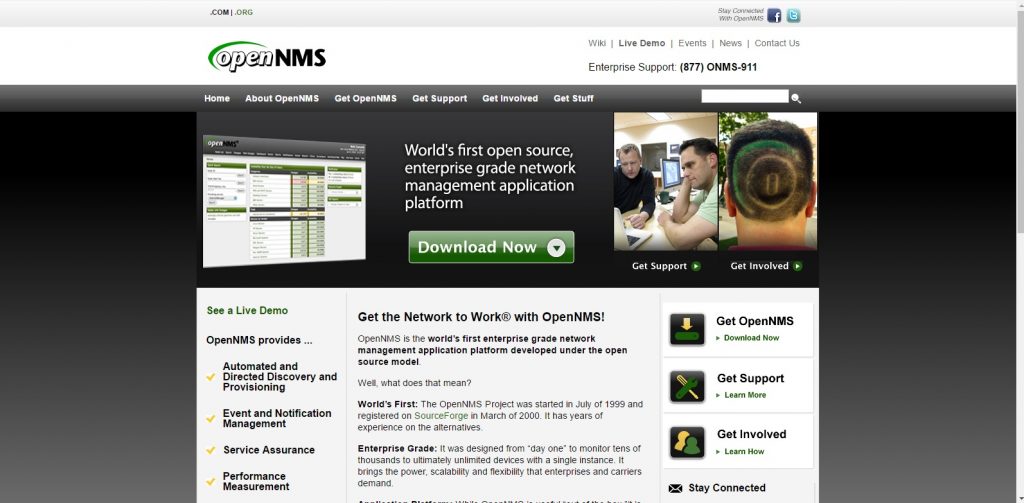Click the OpenNMS dashboard screenshot thumbnail
Screen dimensions: 1024x503
click(x=285, y=201)
